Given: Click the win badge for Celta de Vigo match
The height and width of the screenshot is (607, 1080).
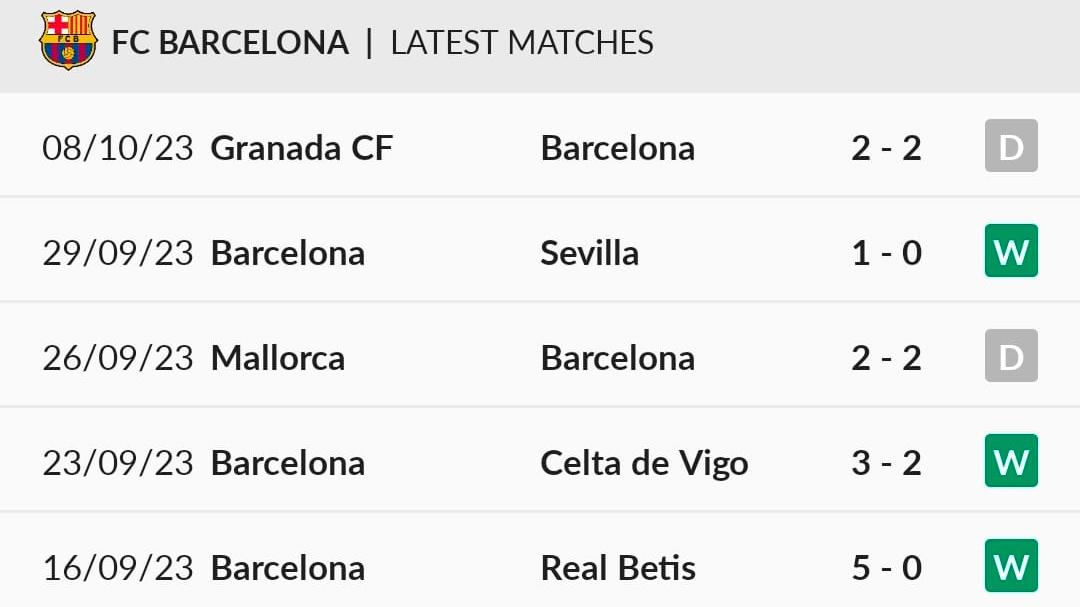Looking at the screenshot, I should click(1011, 460).
